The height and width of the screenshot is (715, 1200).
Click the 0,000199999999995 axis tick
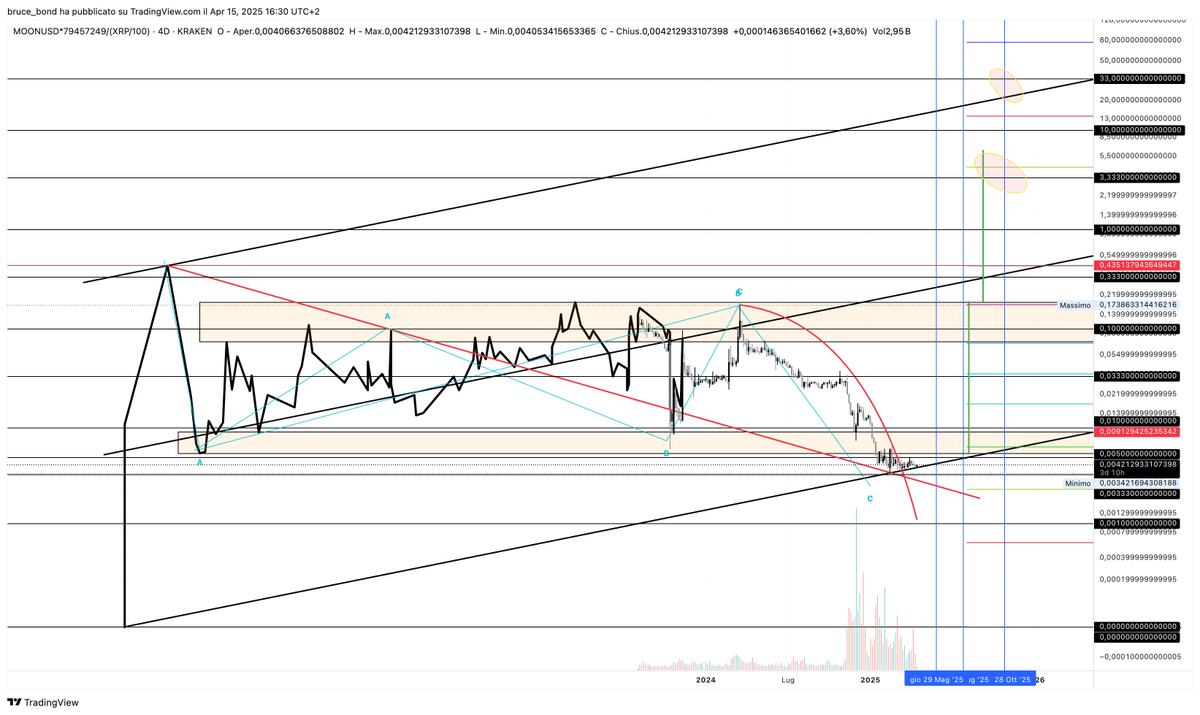(x=1139, y=579)
